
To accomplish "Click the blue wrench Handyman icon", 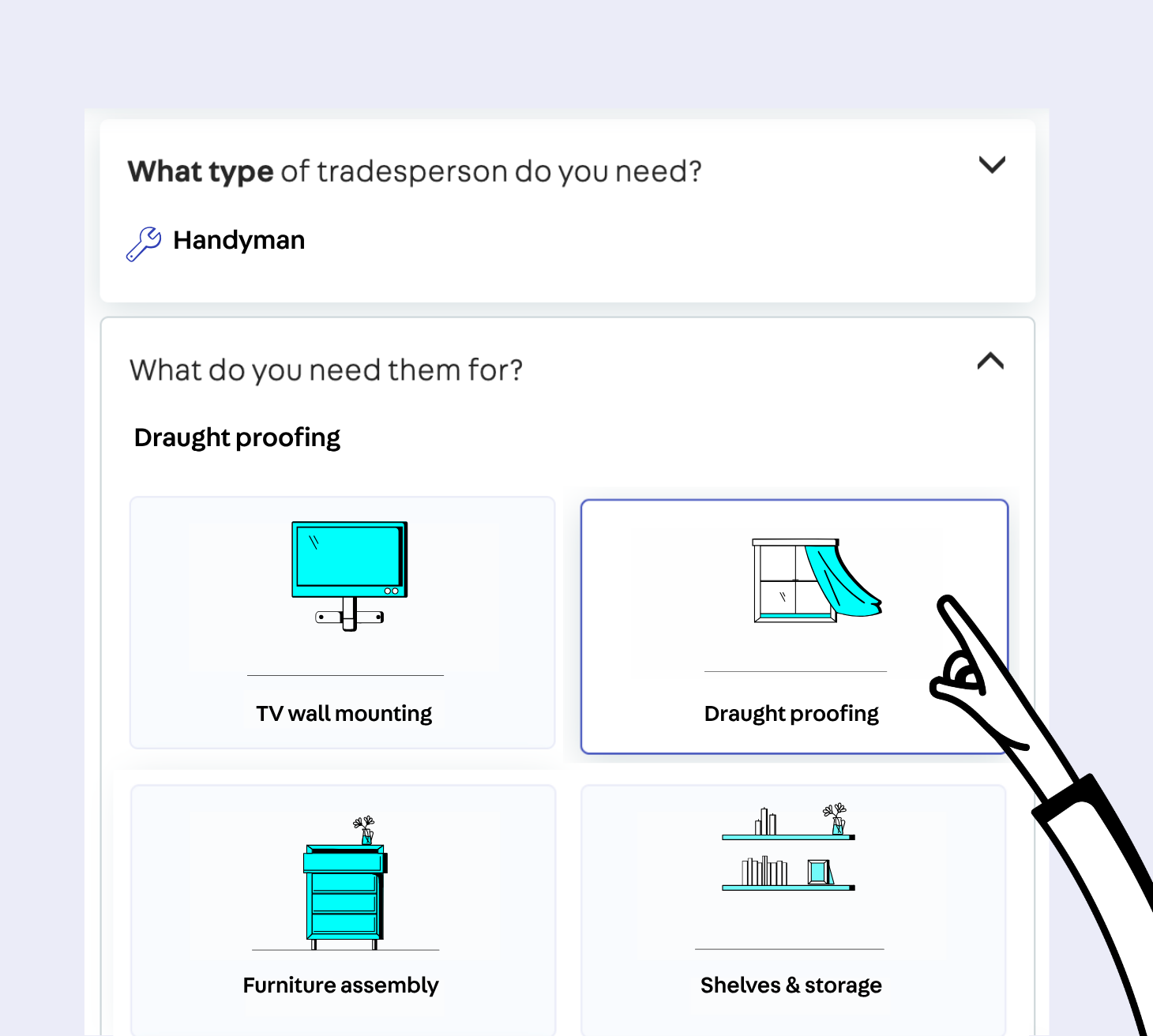I will [x=144, y=243].
